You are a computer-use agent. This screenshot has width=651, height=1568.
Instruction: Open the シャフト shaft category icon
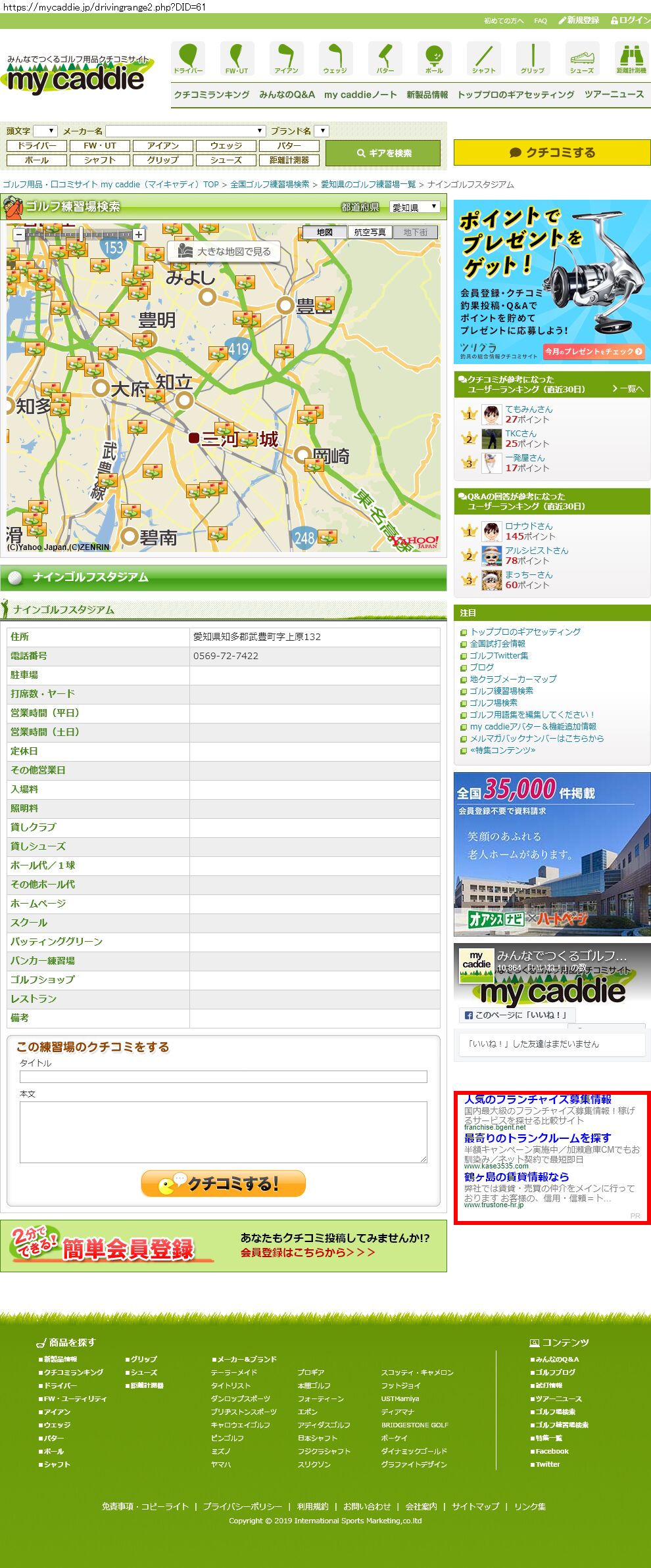tap(484, 58)
